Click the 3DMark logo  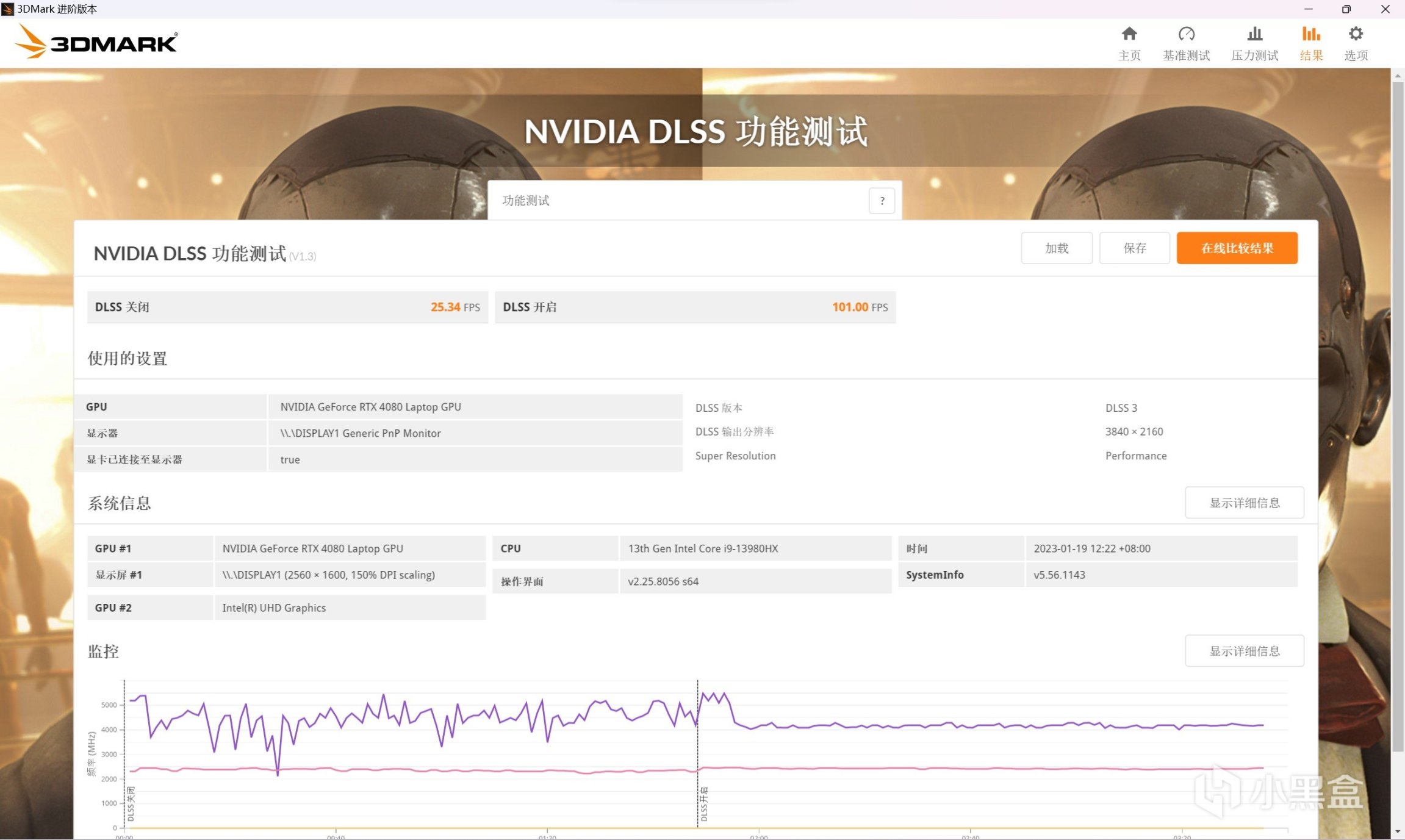tap(96, 43)
